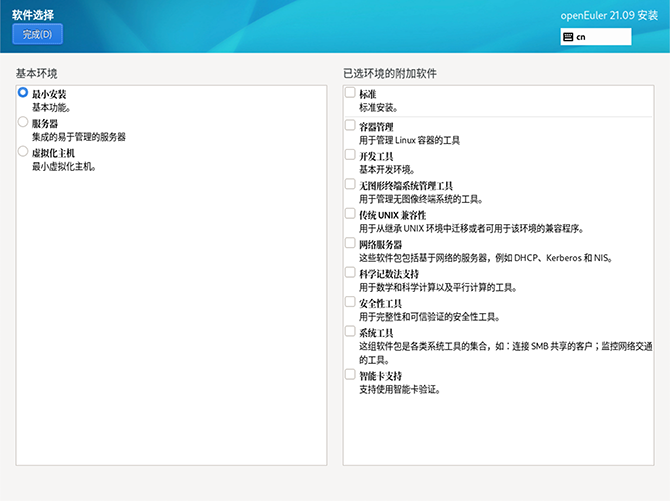The height and width of the screenshot is (501, 670).
Task: Select the 虚拟化主机 radio button
Action: tap(23, 151)
